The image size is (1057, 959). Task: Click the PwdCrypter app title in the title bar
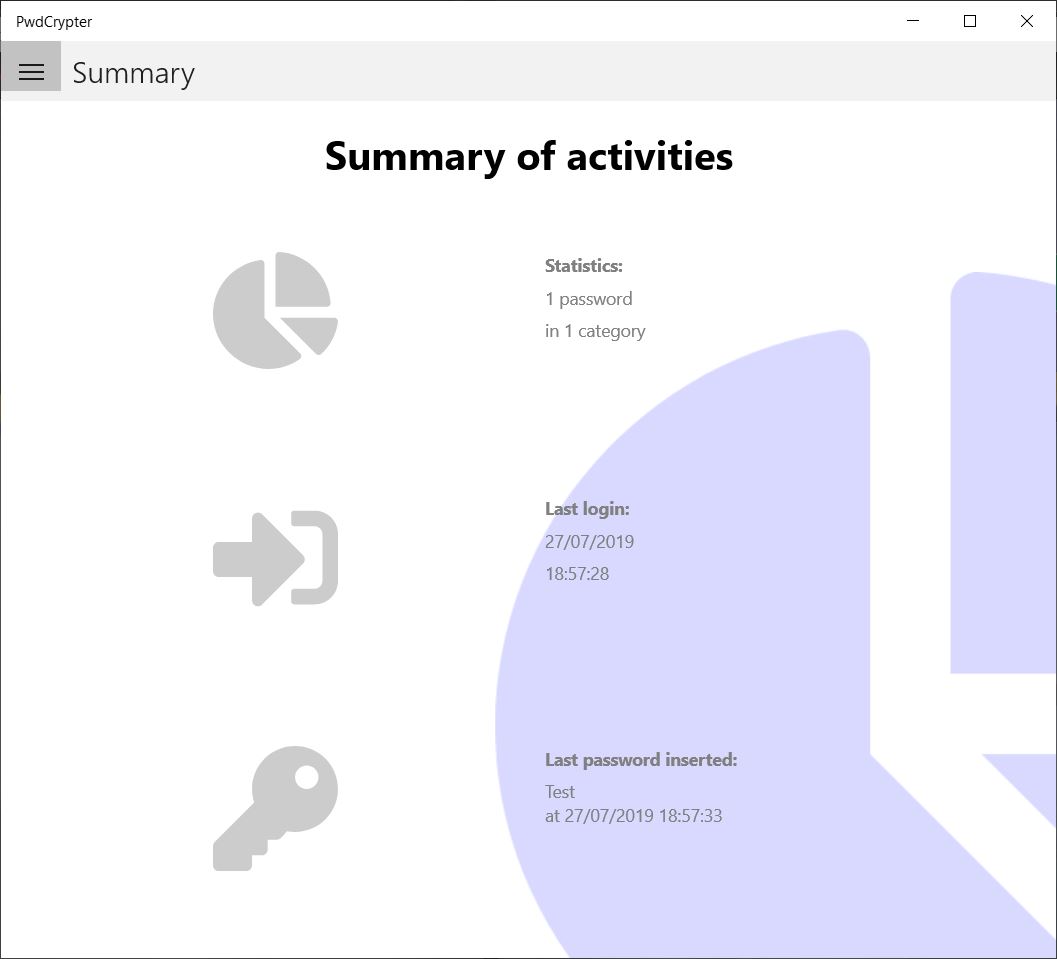tap(53, 21)
